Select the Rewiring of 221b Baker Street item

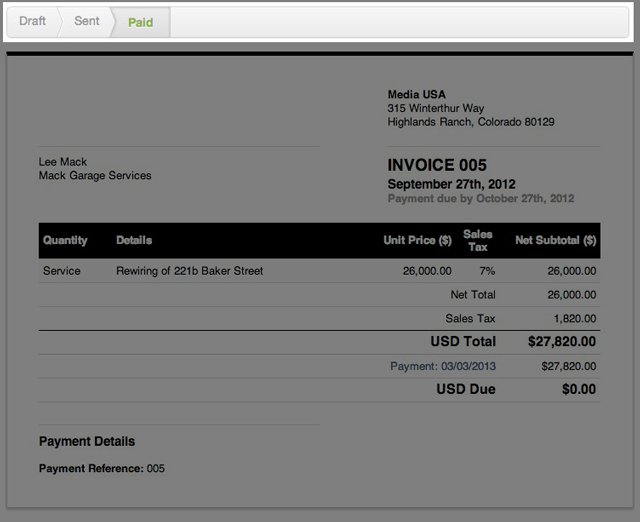(x=189, y=270)
